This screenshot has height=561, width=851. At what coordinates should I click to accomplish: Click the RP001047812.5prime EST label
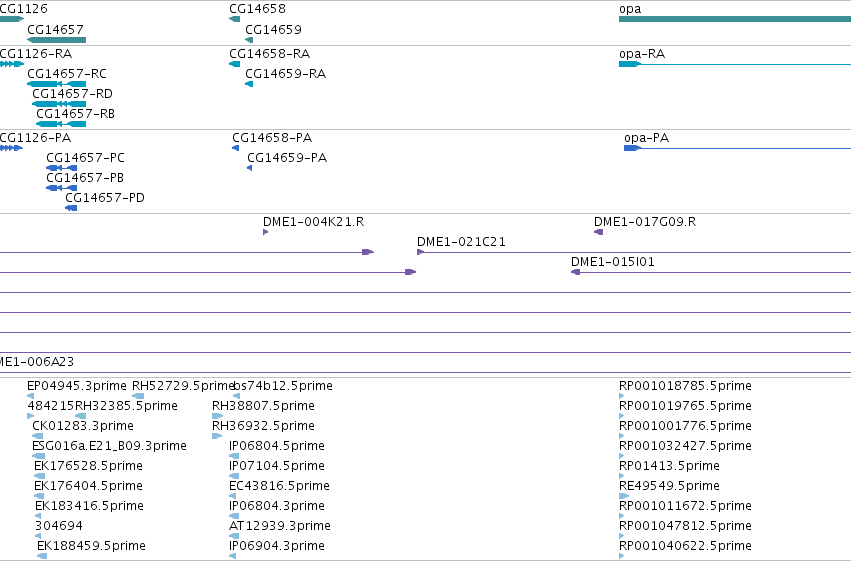click(x=685, y=526)
